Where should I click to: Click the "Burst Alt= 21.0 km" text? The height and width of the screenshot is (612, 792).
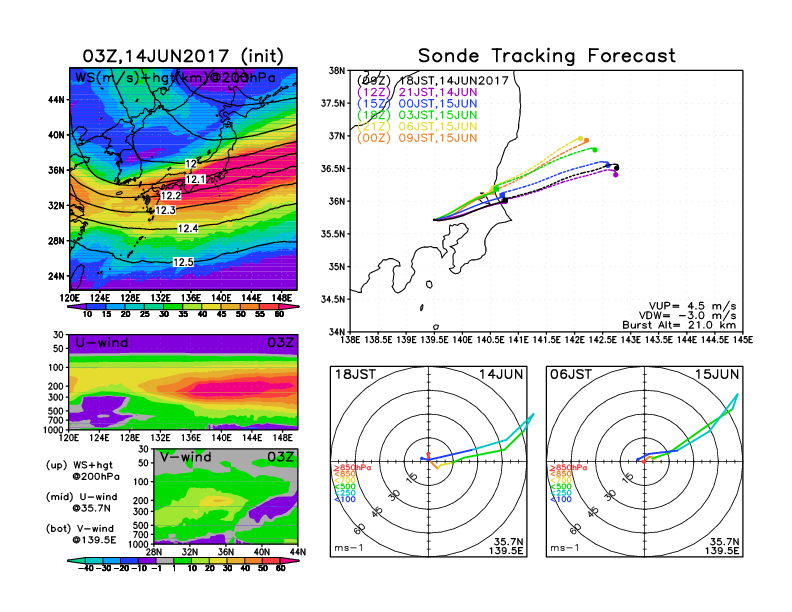pyautogui.click(x=679, y=325)
